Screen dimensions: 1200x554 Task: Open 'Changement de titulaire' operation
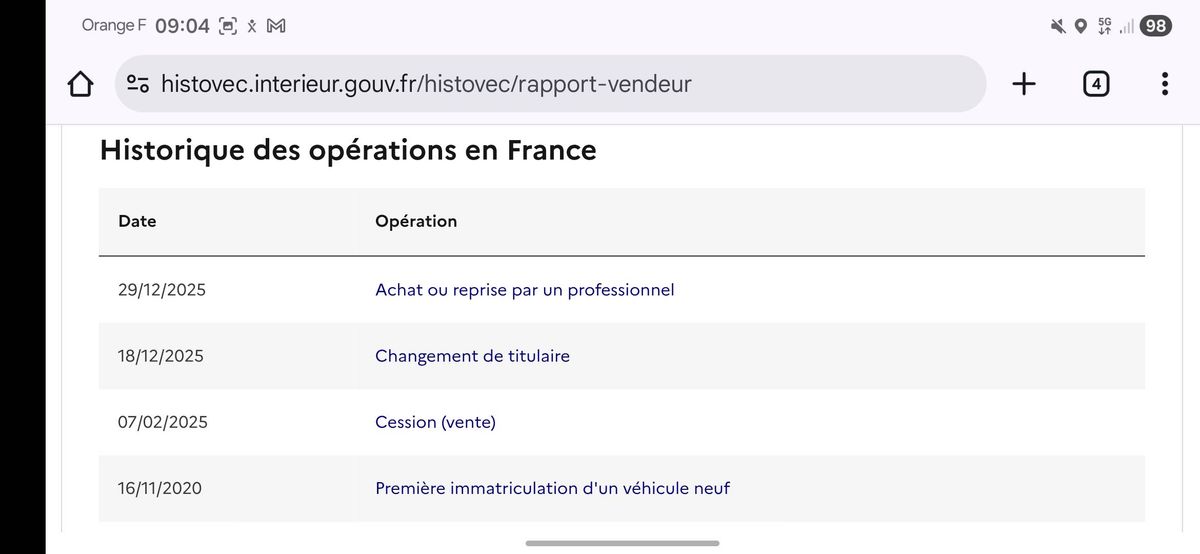pyautogui.click(x=472, y=356)
